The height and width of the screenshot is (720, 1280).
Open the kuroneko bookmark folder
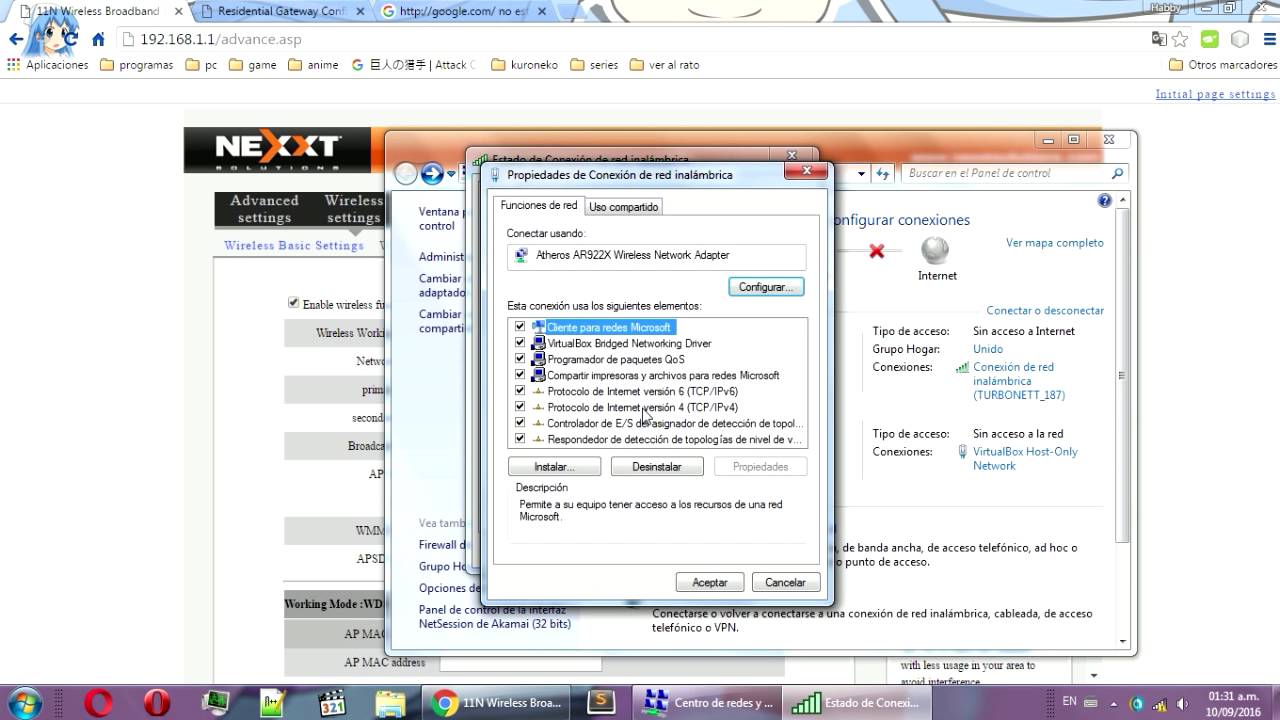(x=523, y=65)
